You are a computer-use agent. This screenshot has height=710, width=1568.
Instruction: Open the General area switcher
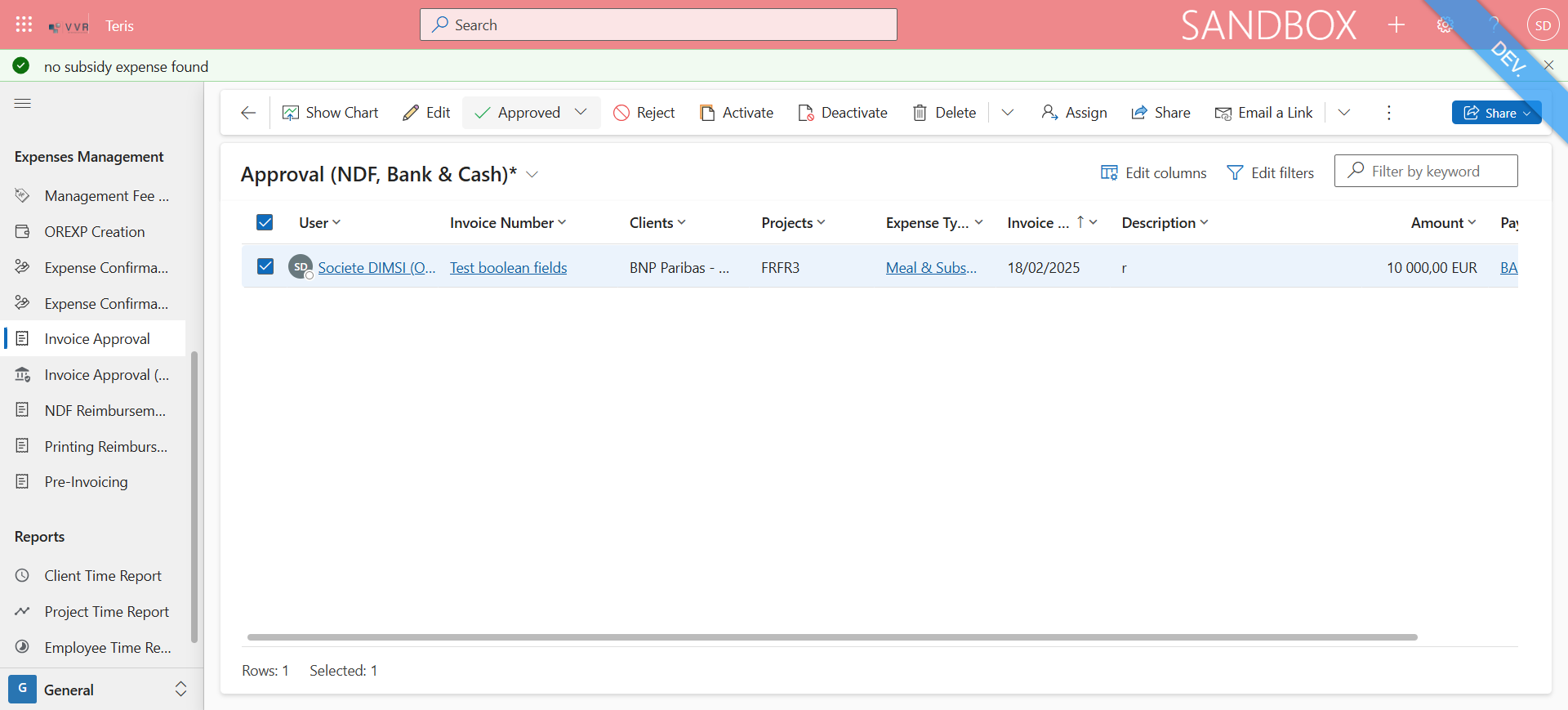(x=100, y=690)
